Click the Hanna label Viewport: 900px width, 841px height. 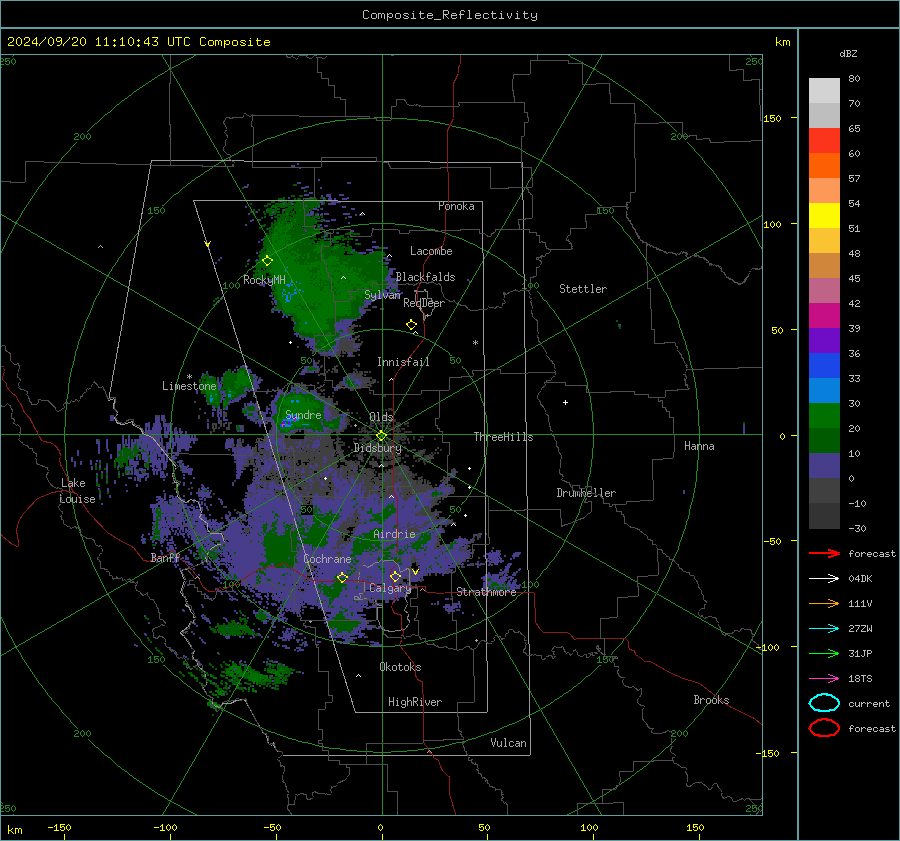[x=699, y=446]
